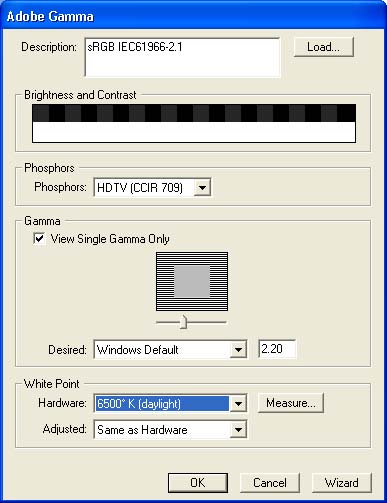Viewport: 387px width, 503px height.
Task: Click the gamma preview gray square
Action: click(x=192, y=281)
